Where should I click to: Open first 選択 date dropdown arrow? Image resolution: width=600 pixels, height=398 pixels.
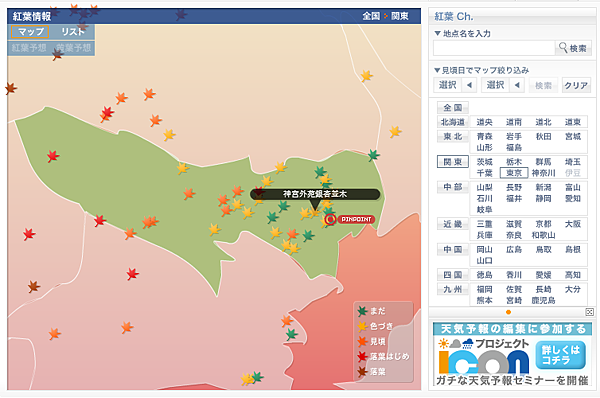tap(469, 85)
